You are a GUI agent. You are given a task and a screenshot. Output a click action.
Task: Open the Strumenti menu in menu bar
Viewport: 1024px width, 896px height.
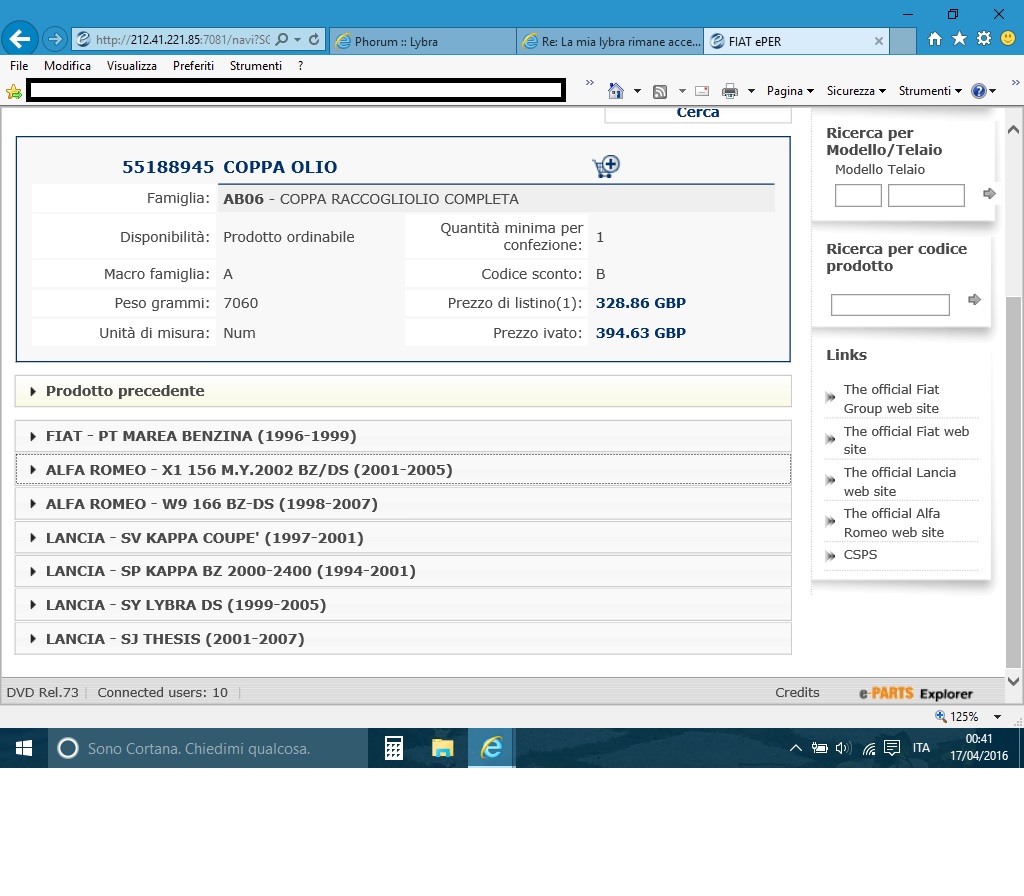coord(256,66)
